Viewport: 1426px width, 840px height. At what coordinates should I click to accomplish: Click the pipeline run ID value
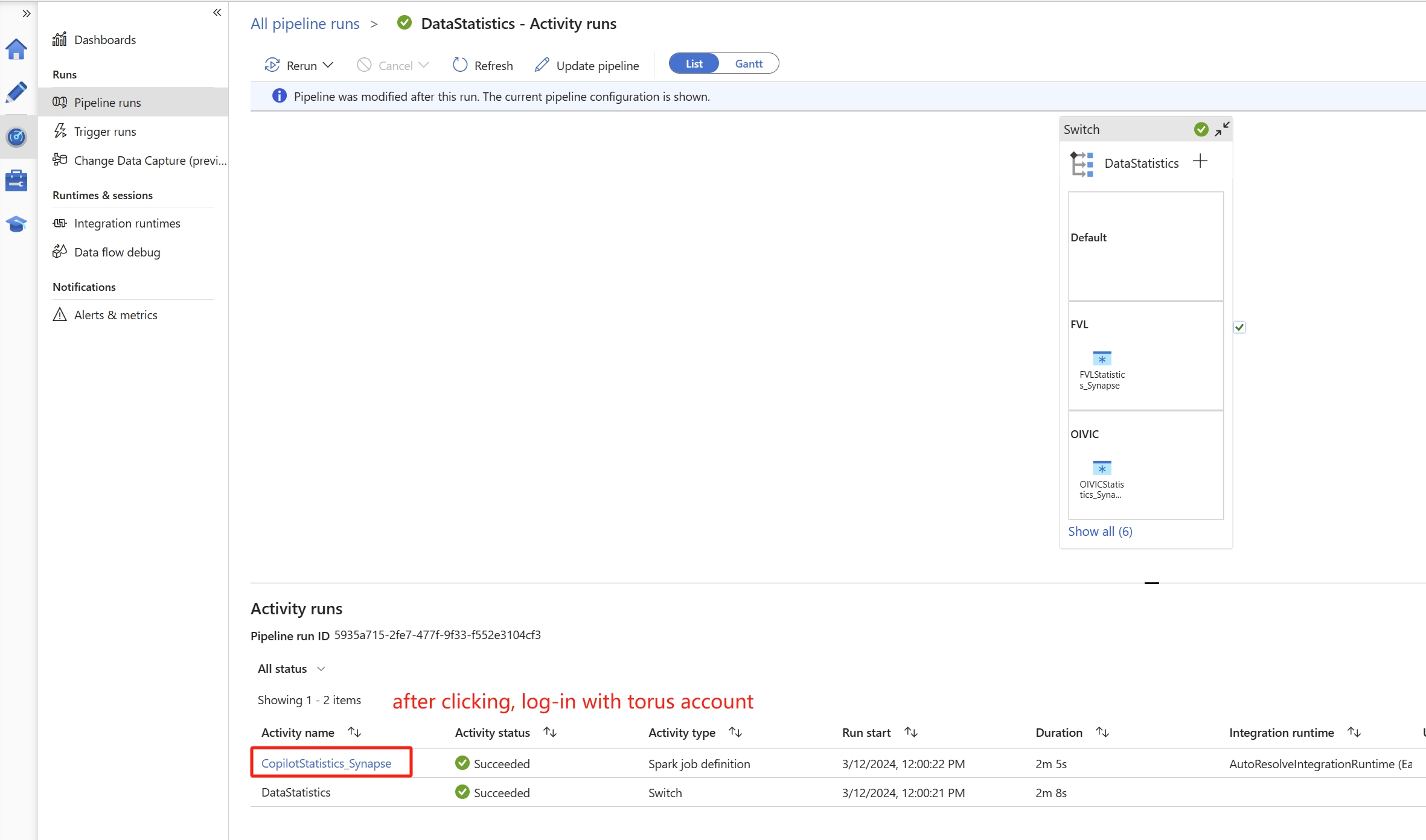(x=438, y=635)
